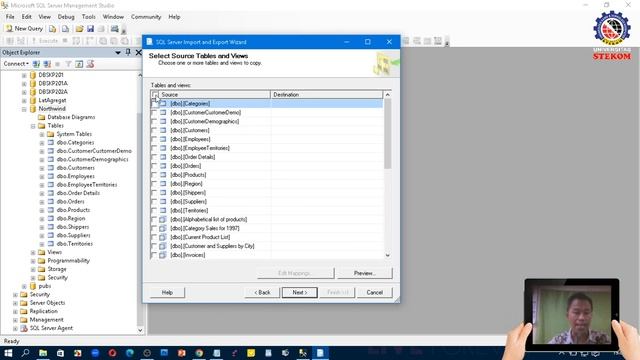Click the Destination column header
This screenshot has height=360, width=640.
point(327,95)
